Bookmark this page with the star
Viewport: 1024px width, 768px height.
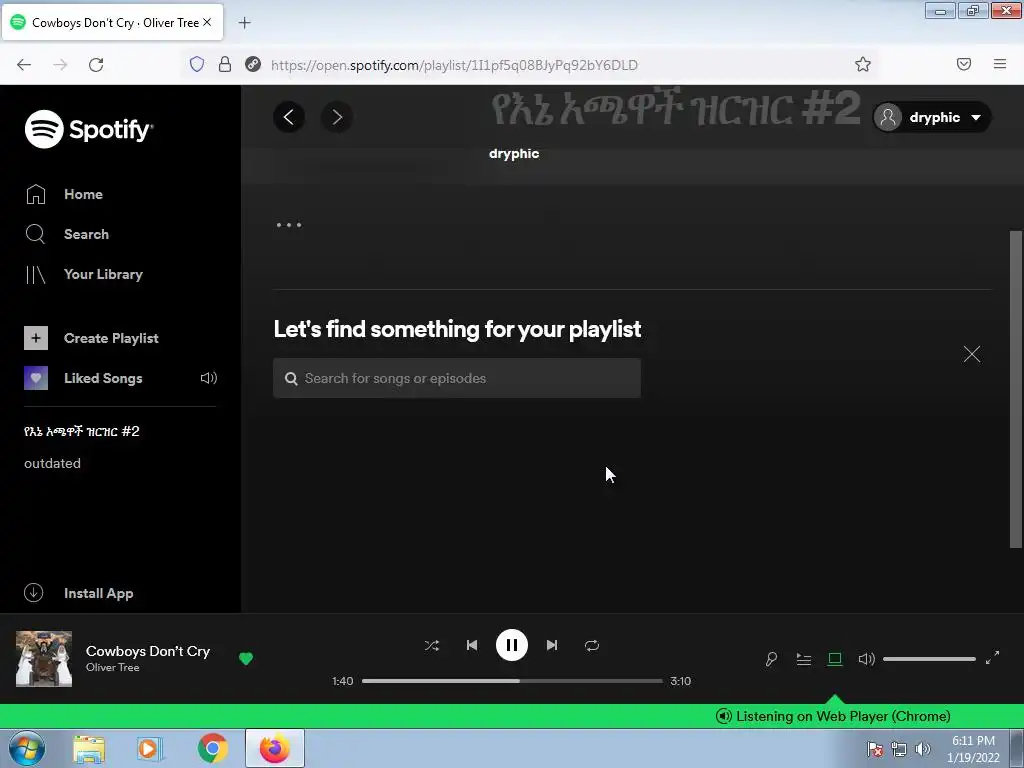tap(863, 64)
